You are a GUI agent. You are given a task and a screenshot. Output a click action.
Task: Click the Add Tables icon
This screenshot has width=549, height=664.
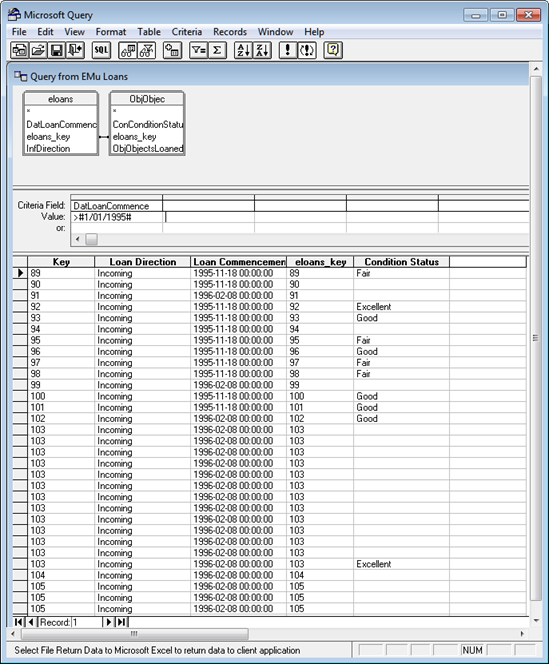172,50
